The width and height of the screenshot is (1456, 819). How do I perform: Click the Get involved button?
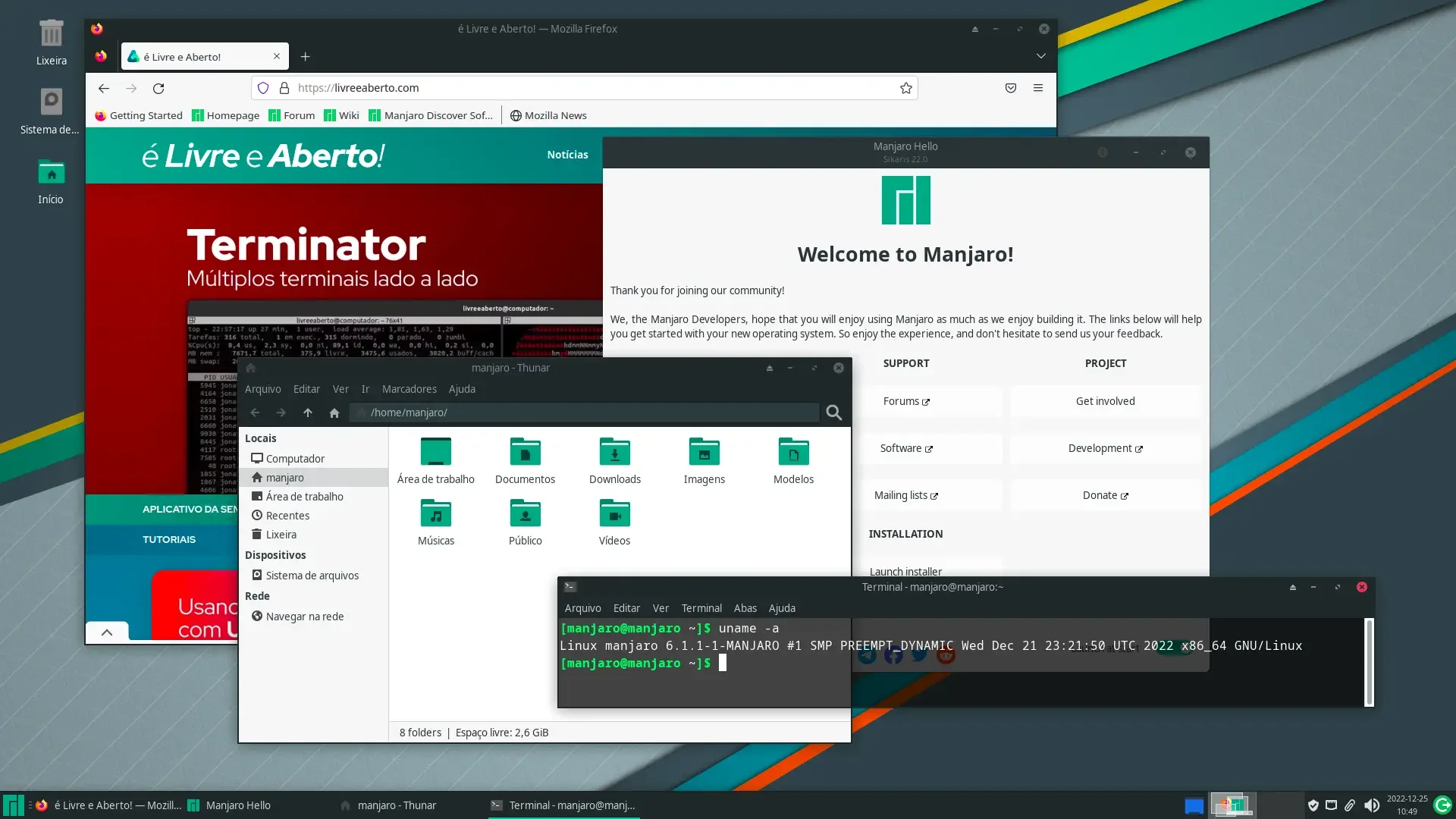pyautogui.click(x=1106, y=401)
